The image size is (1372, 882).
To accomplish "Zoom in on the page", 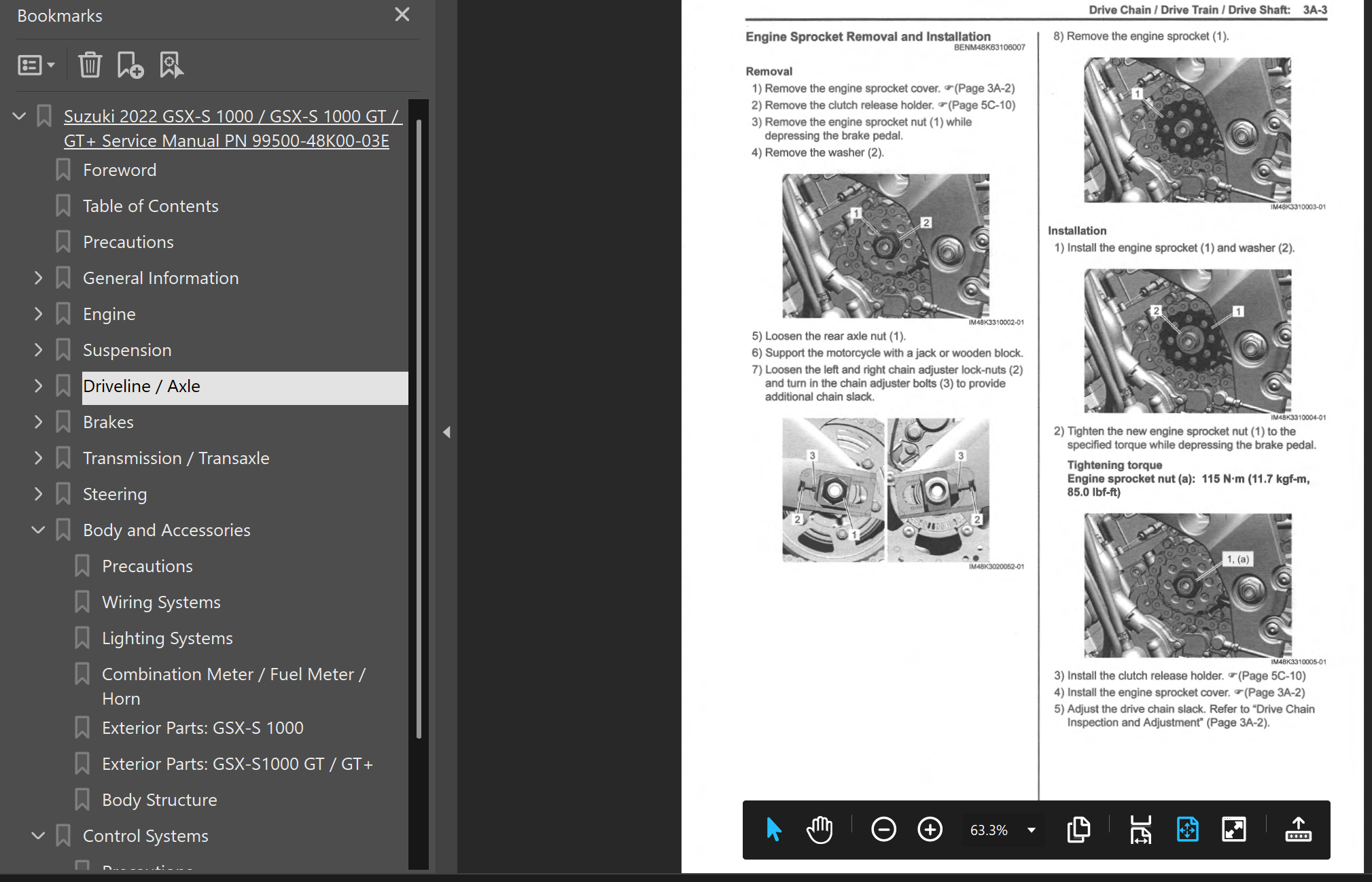I will (930, 830).
